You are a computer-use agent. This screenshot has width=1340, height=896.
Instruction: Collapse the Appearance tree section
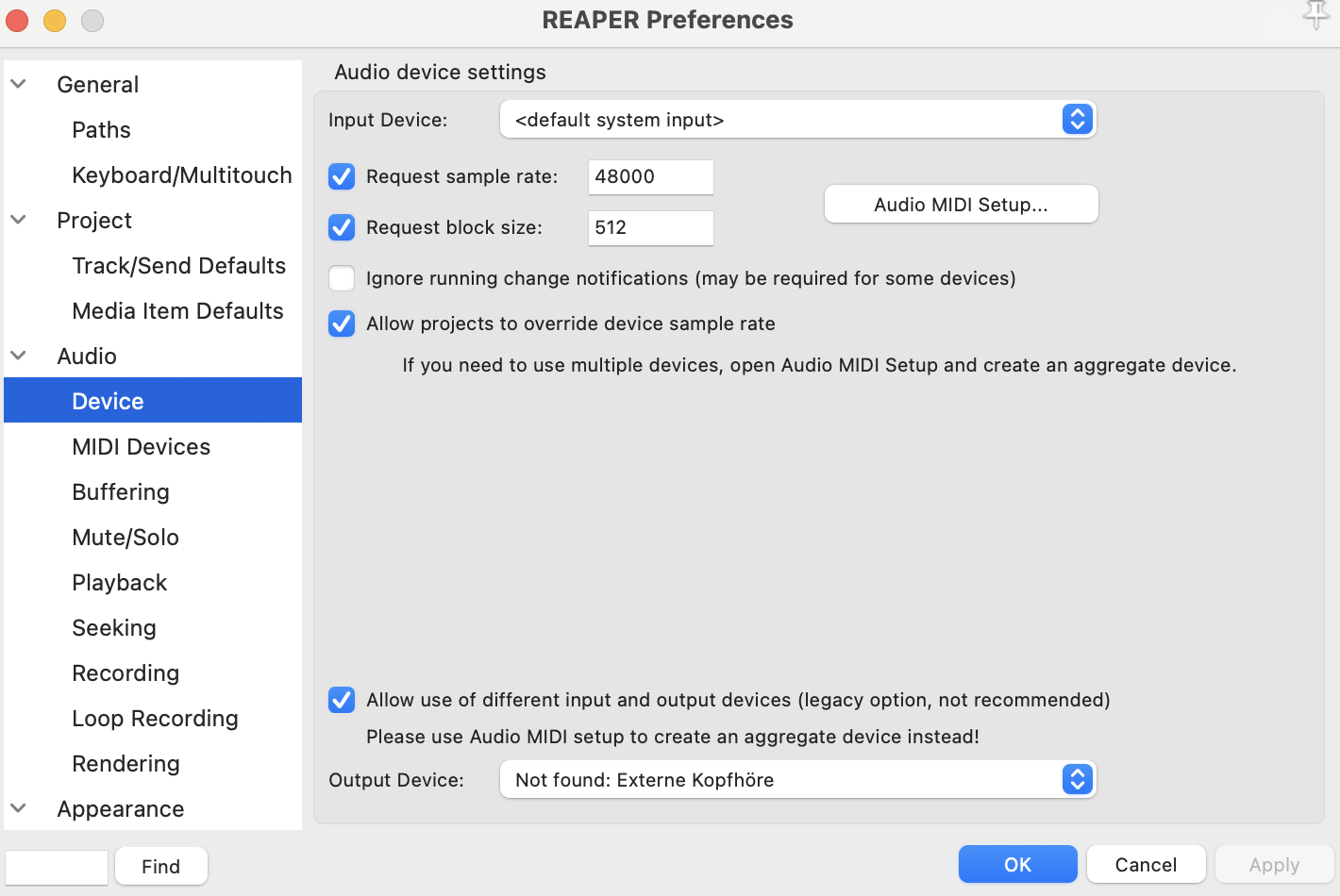pyautogui.click(x=18, y=808)
